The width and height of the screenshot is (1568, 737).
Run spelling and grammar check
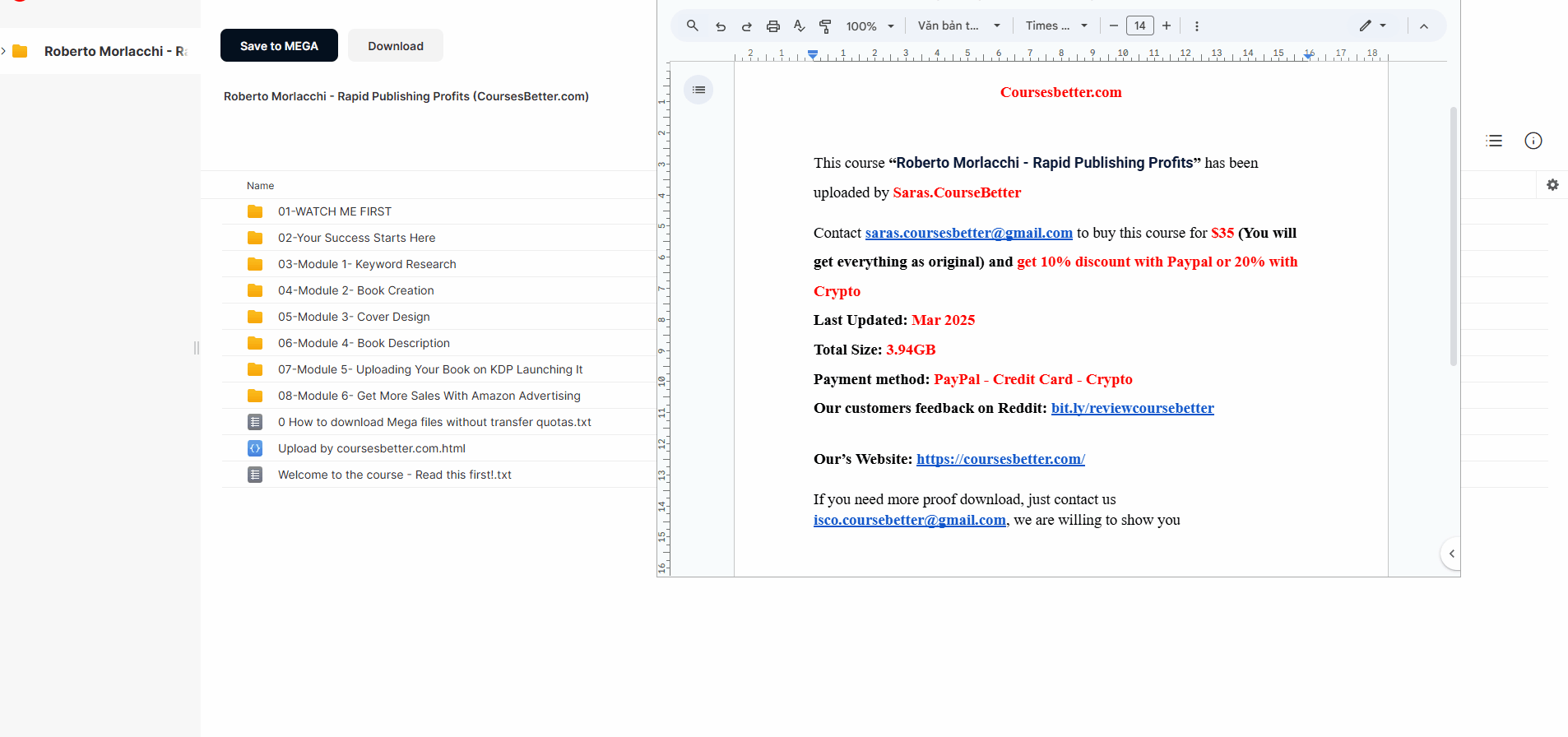pyautogui.click(x=799, y=26)
